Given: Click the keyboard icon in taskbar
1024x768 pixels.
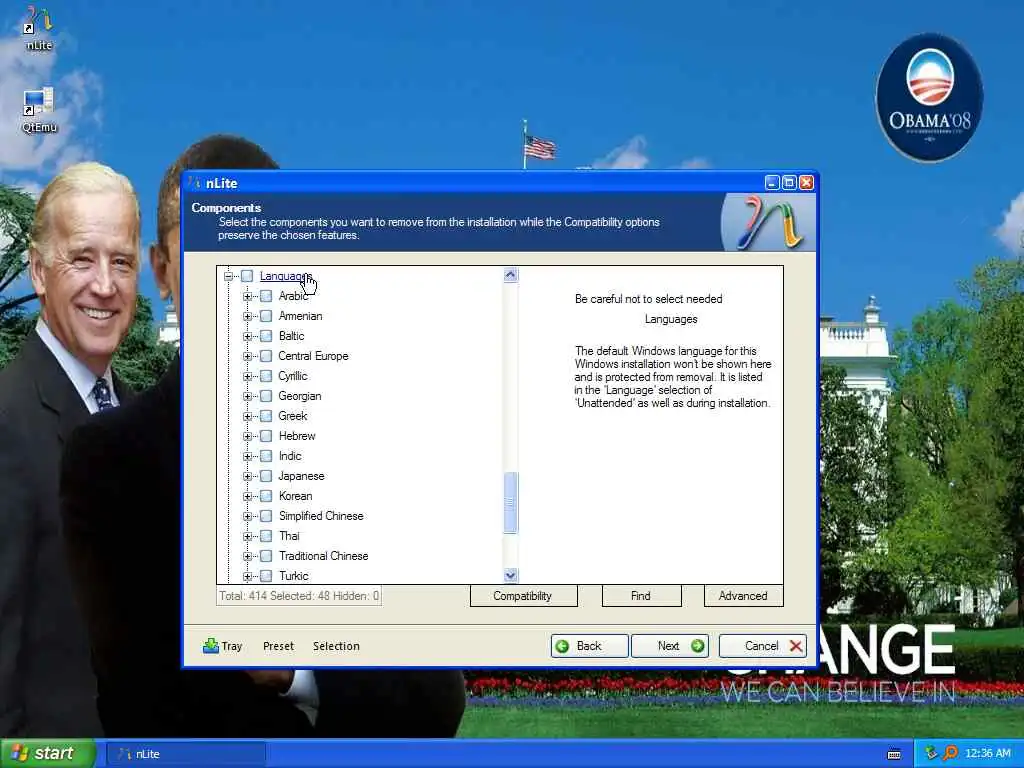Looking at the screenshot, I should pos(894,754).
